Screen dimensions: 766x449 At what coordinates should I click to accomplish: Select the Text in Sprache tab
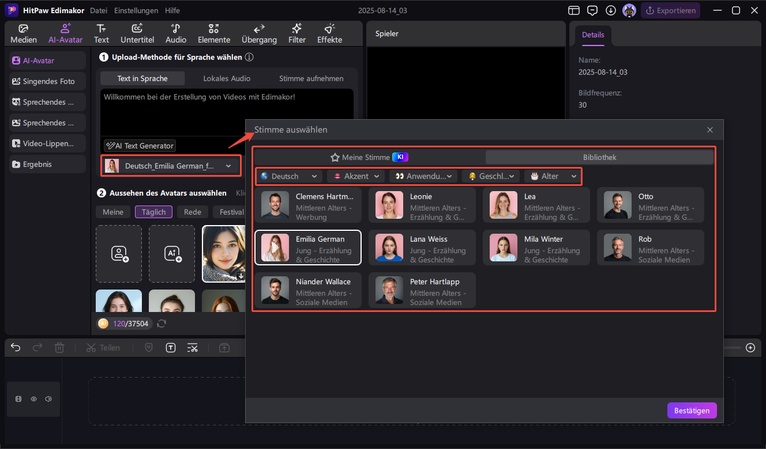(142, 78)
